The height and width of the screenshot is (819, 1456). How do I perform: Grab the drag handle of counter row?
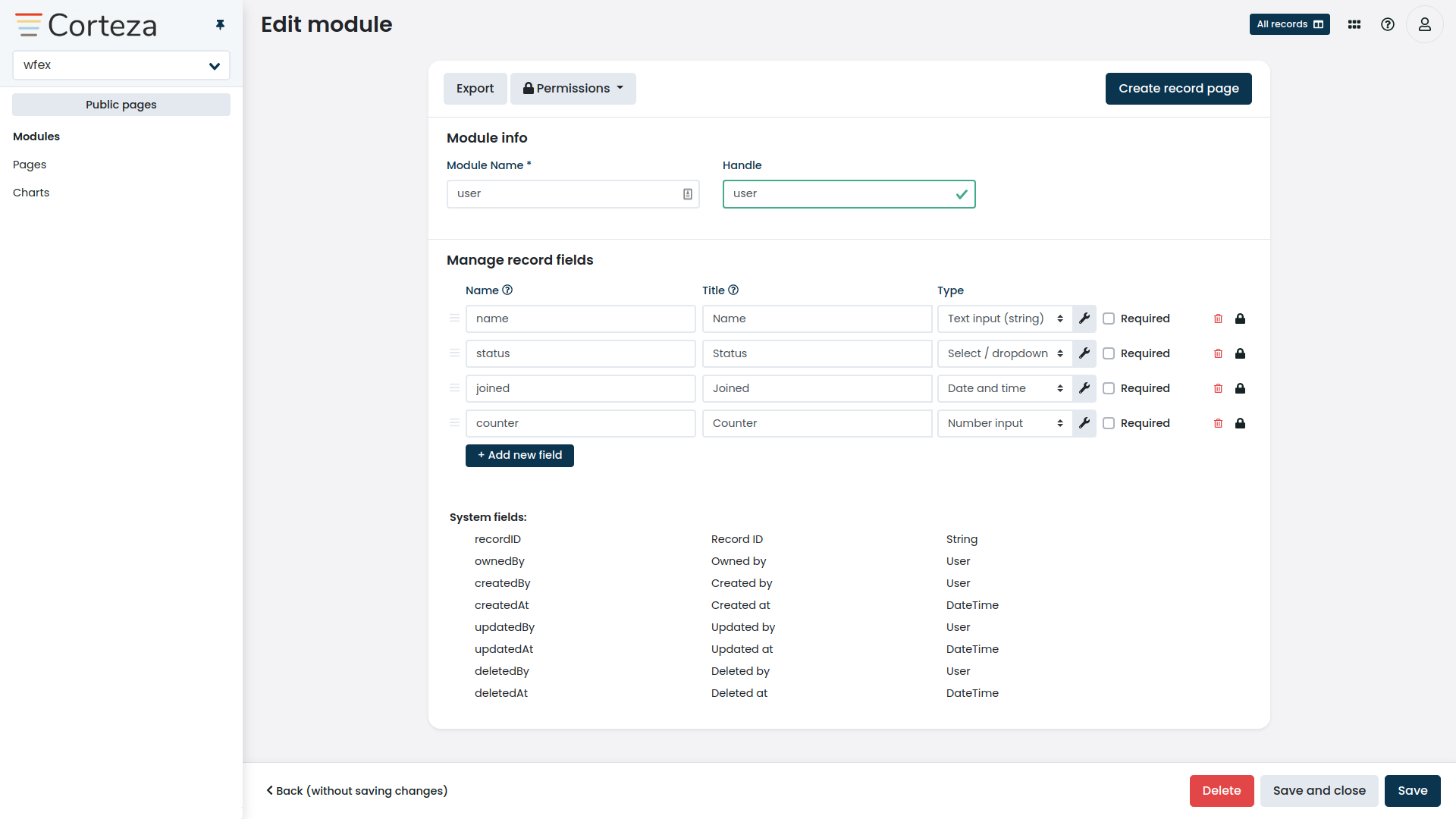[454, 422]
